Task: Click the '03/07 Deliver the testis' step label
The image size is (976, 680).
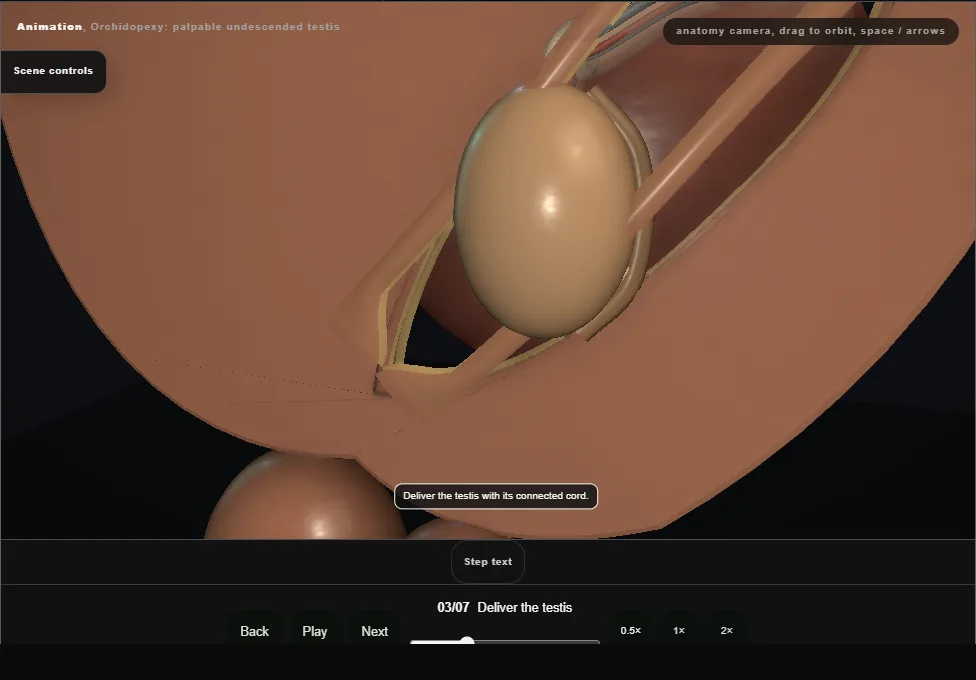Action: click(x=504, y=607)
